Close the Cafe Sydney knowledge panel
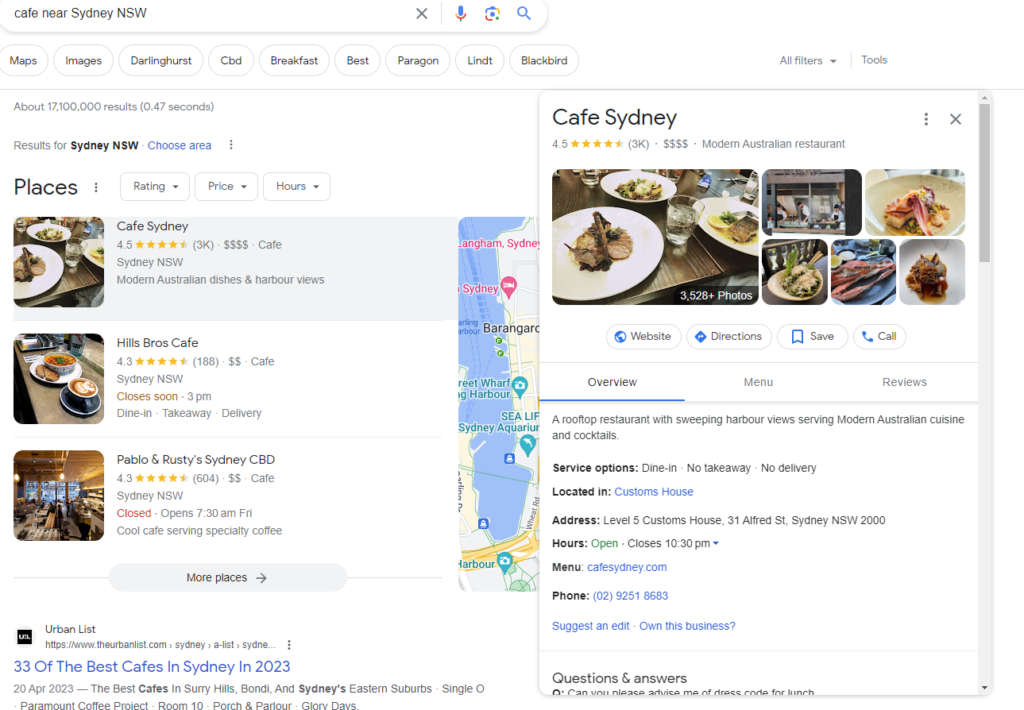The height and width of the screenshot is (710, 1024). tap(955, 119)
